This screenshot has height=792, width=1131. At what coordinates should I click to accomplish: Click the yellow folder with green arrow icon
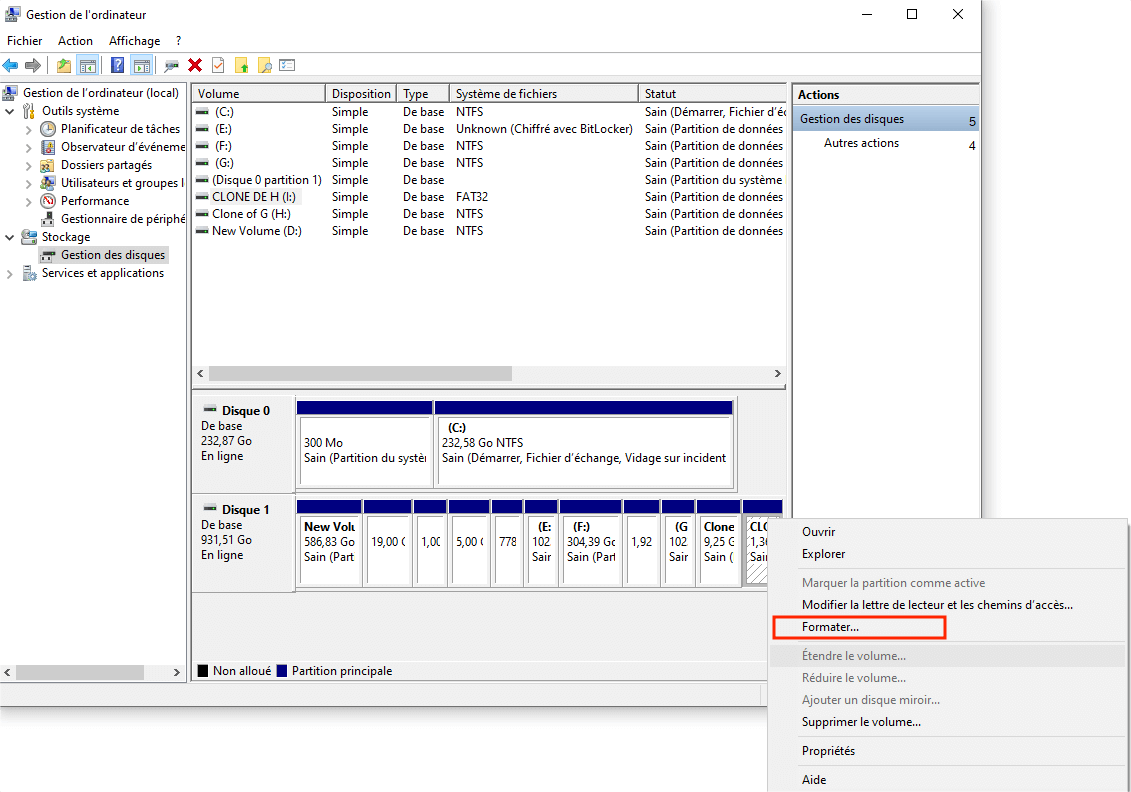pos(241,65)
